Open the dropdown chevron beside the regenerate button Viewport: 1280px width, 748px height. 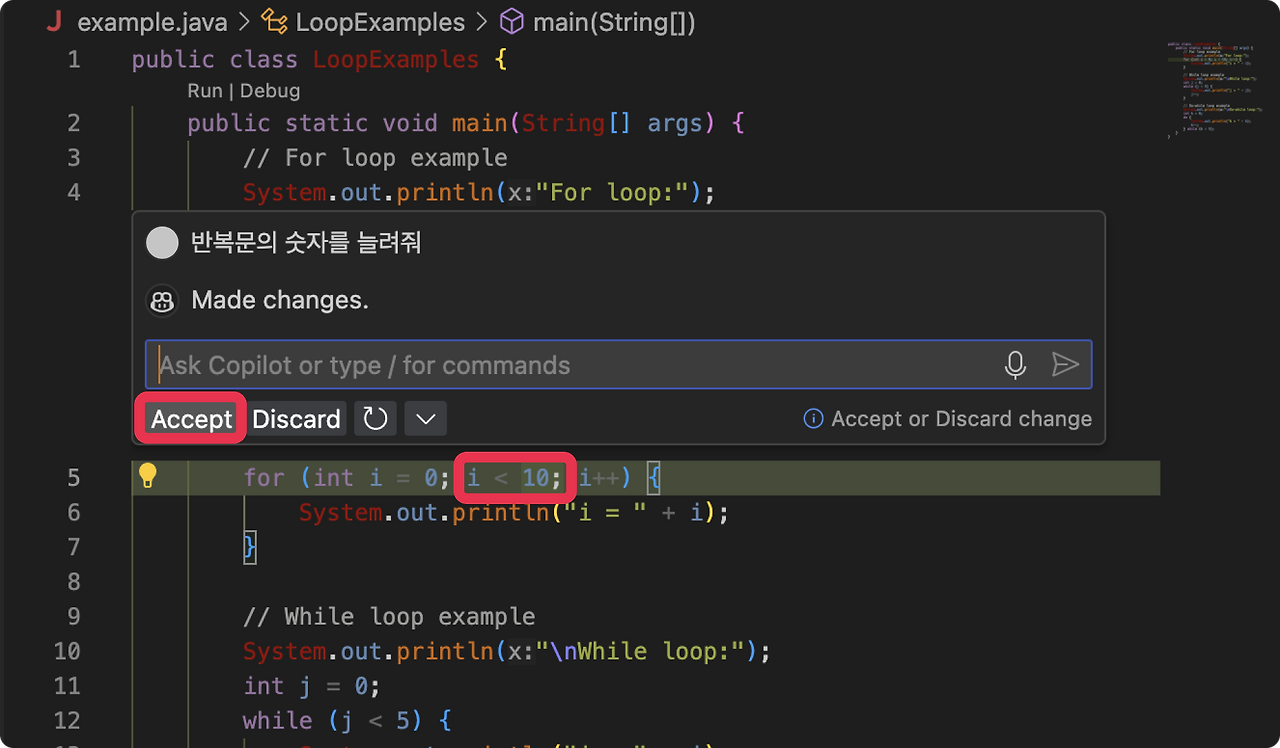pyautogui.click(x=424, y=418)
